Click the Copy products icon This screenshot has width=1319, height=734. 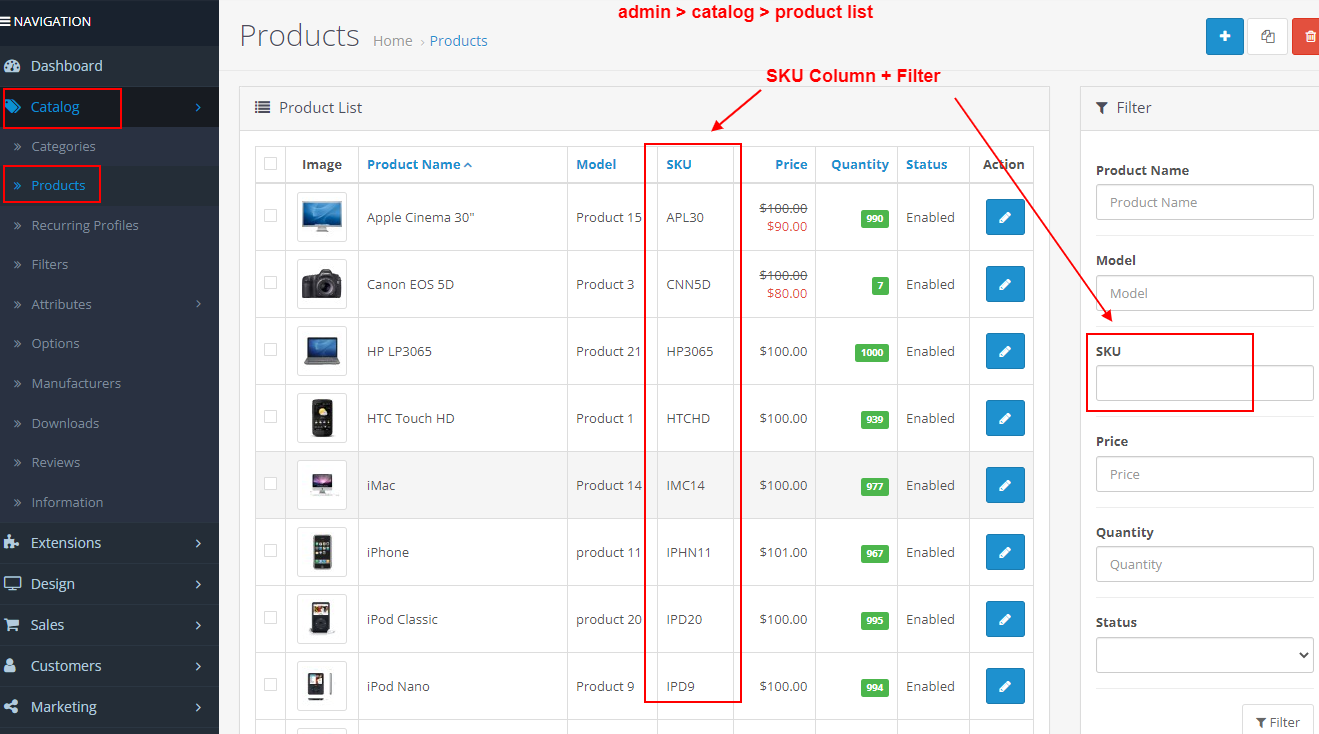tap(1266, 36)
